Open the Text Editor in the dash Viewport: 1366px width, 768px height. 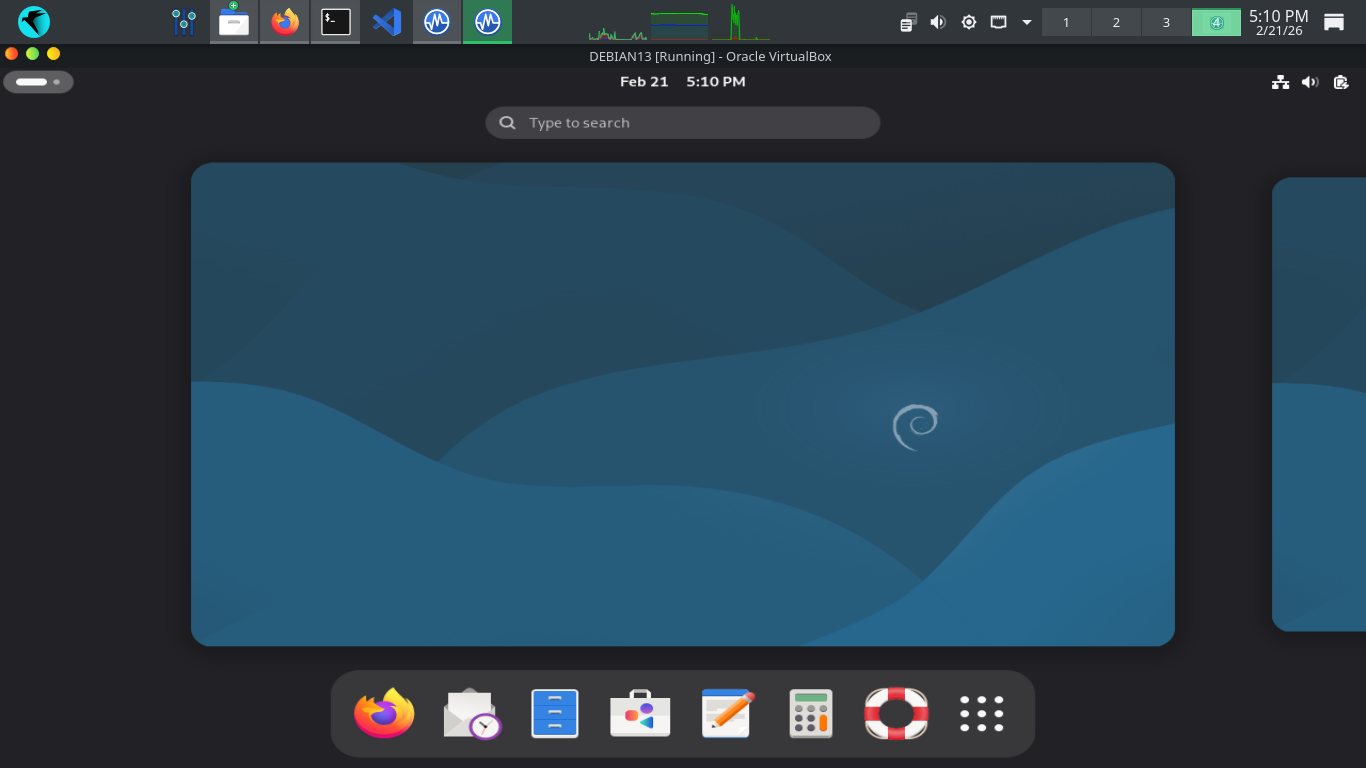[727, 714]
